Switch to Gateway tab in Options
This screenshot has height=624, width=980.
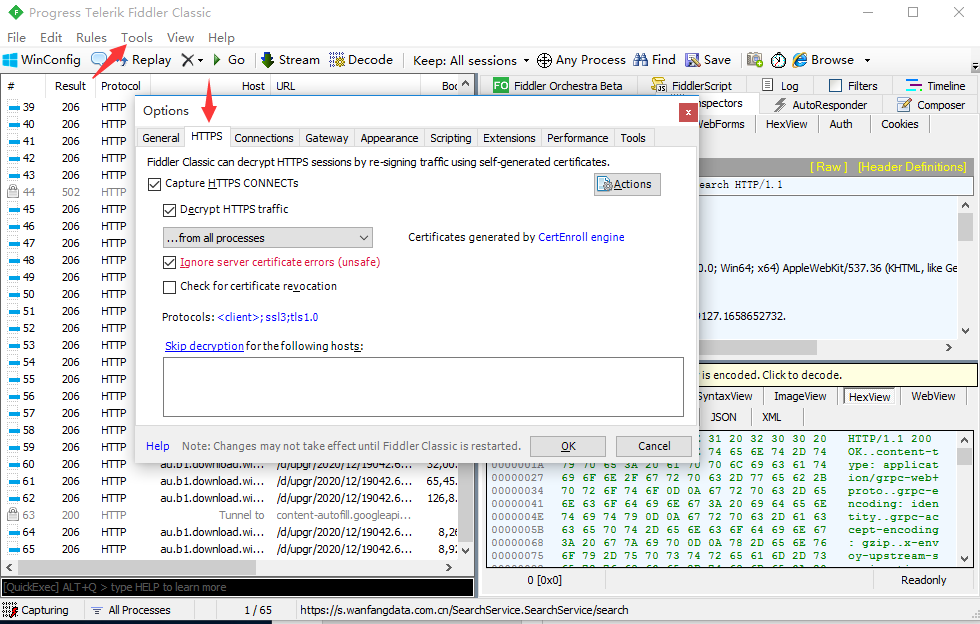point(326,138)
